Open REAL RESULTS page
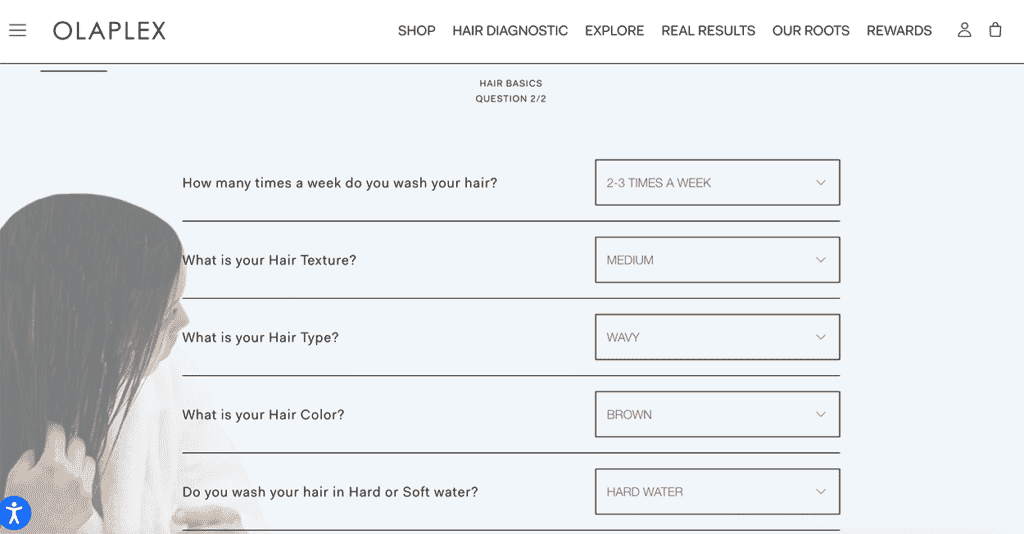Image resolution: width=1024 pixels, height=534 pixels. [708, 31]
